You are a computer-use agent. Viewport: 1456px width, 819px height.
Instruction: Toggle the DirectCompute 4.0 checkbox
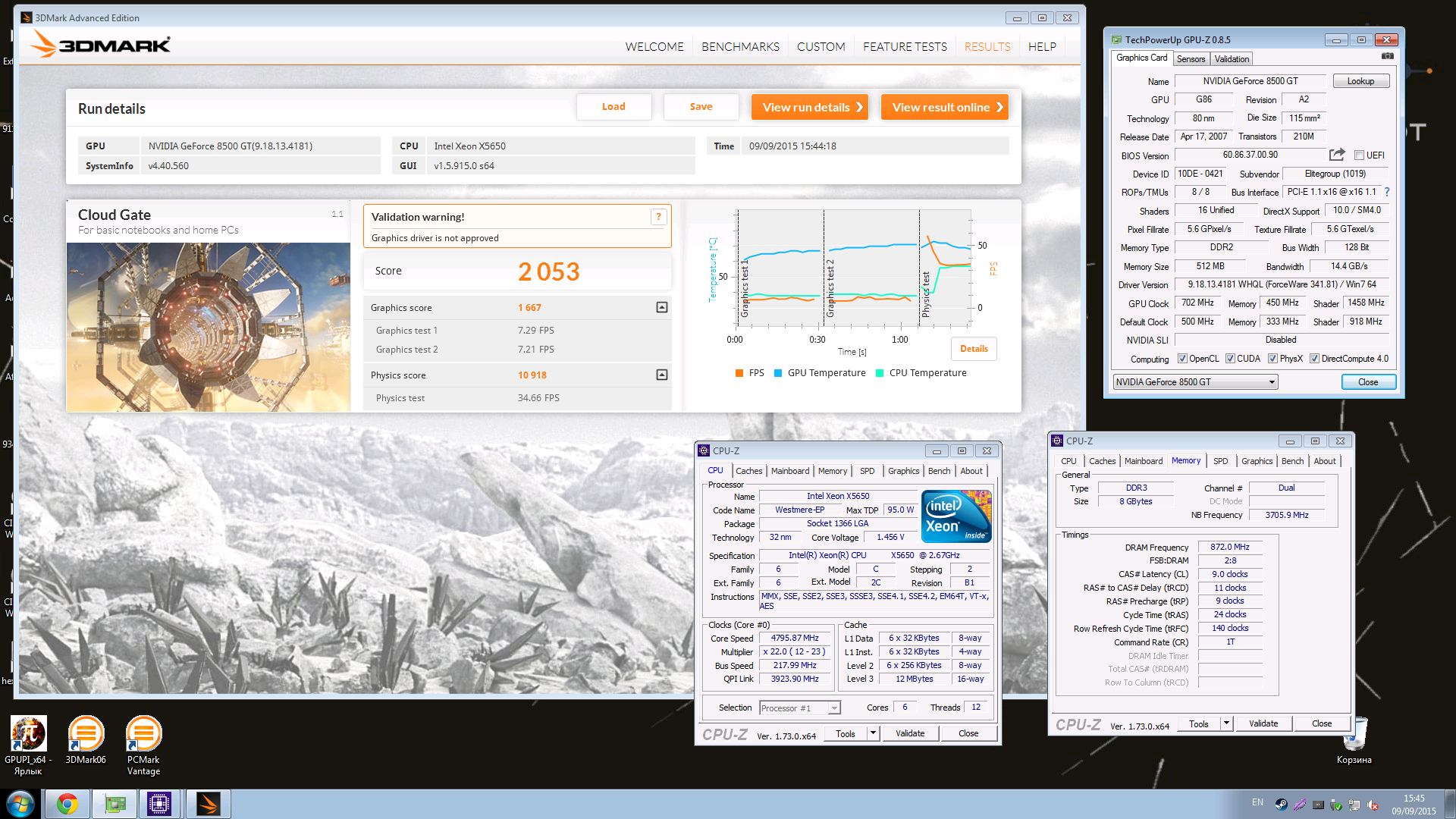1314,359
